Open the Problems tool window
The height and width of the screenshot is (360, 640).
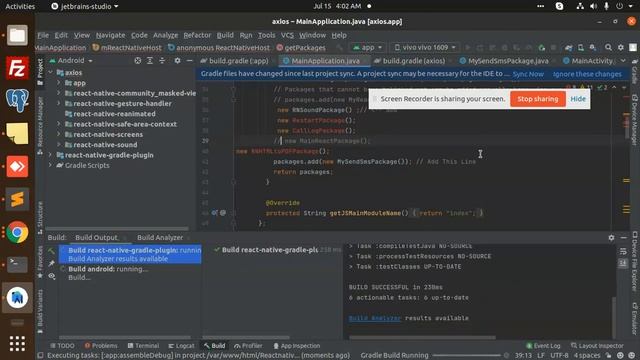(100, 346)
